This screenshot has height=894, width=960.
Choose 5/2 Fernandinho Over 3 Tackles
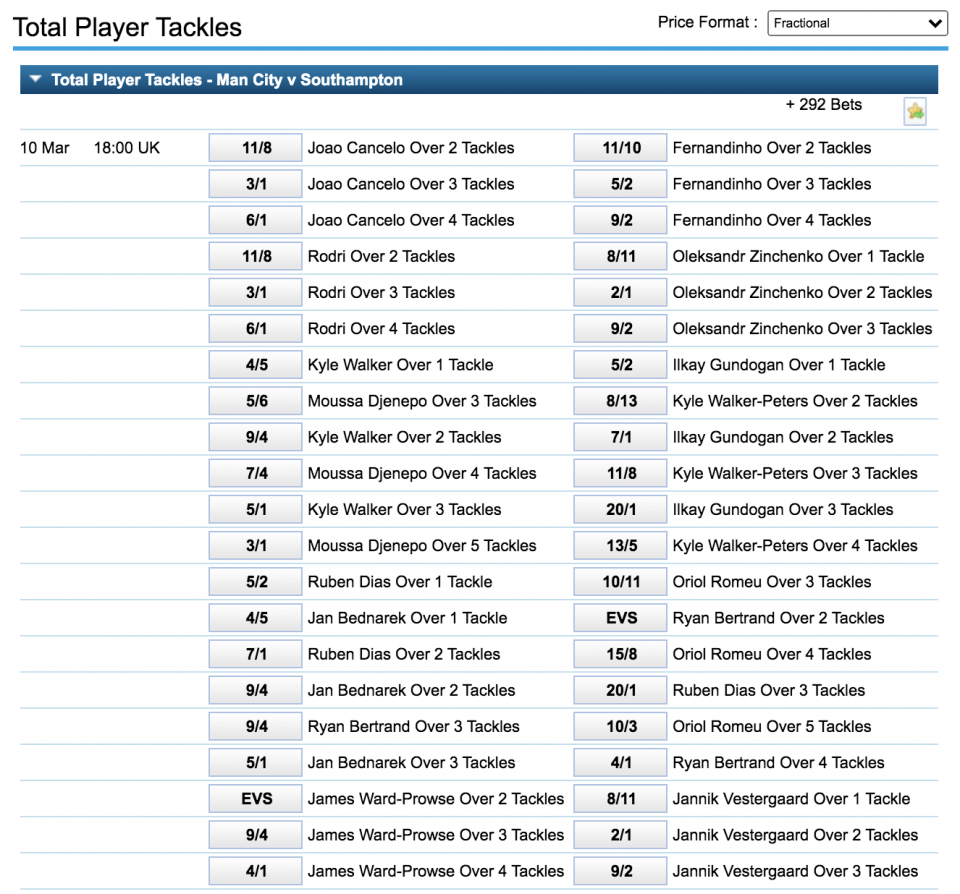point(620,184)
